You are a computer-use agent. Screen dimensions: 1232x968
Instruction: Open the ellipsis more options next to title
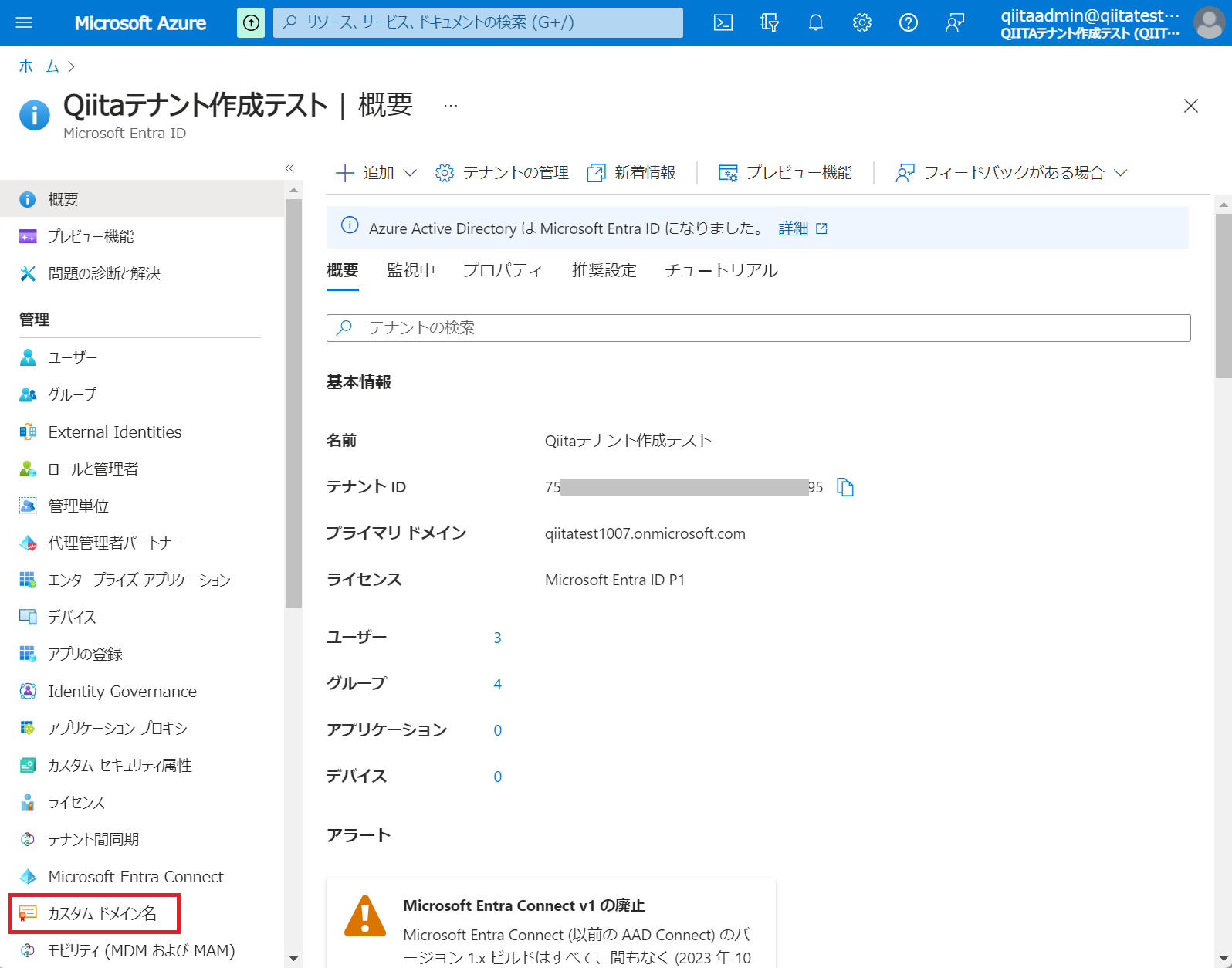(x=451, y=106)
